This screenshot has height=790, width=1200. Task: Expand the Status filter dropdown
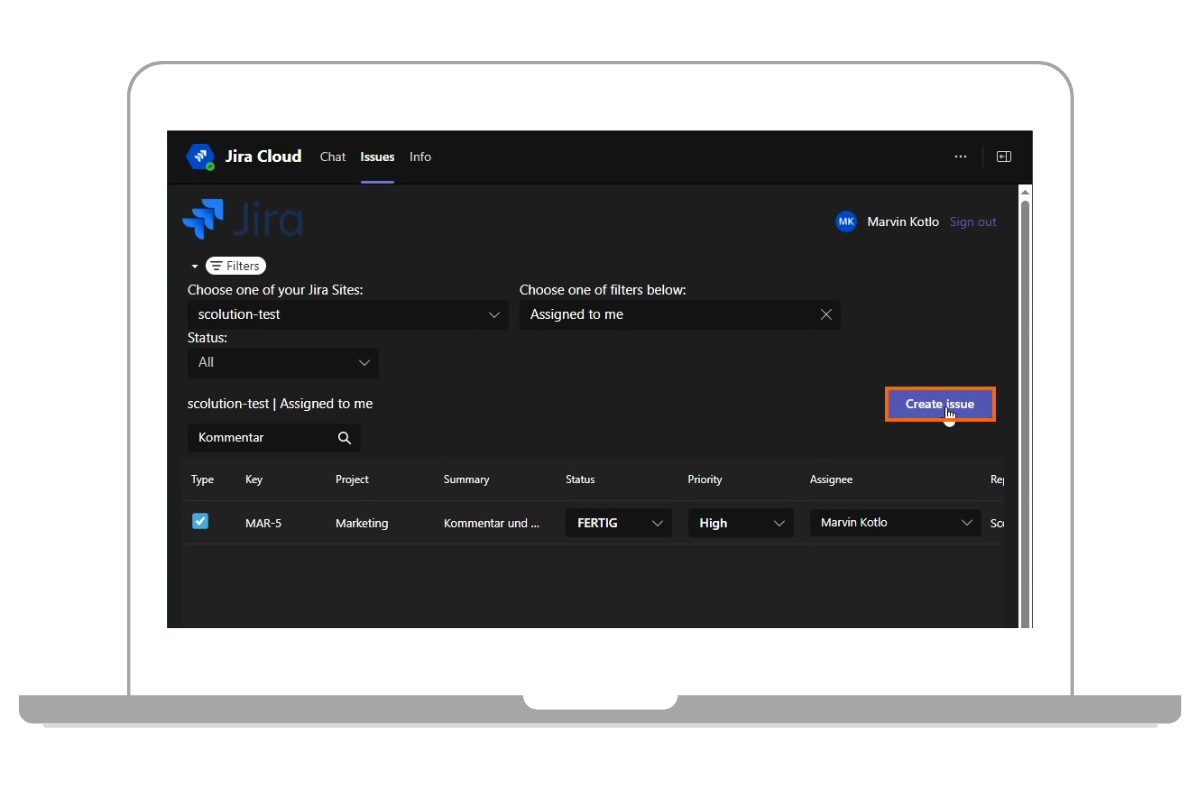[283, 363]
